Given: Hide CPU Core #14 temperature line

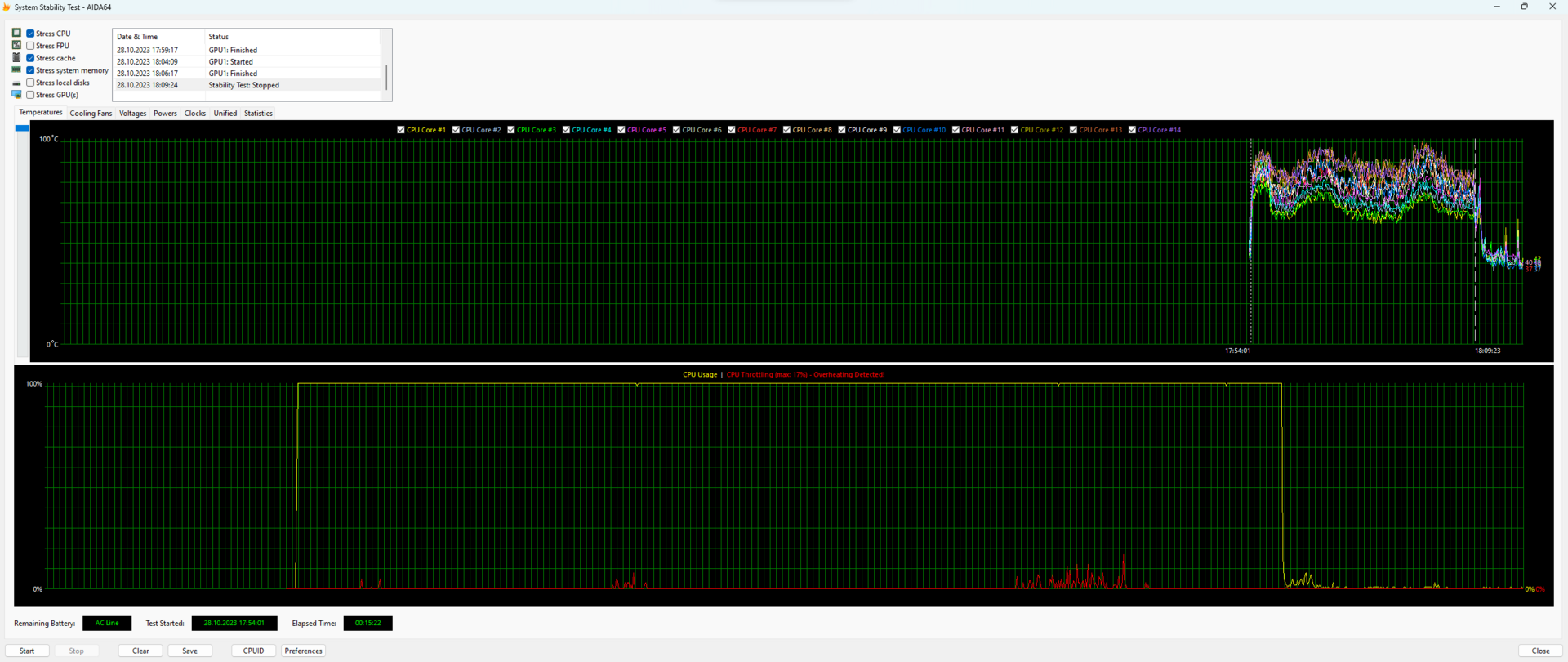Looking at the screenshot, I should (1132, 130).
